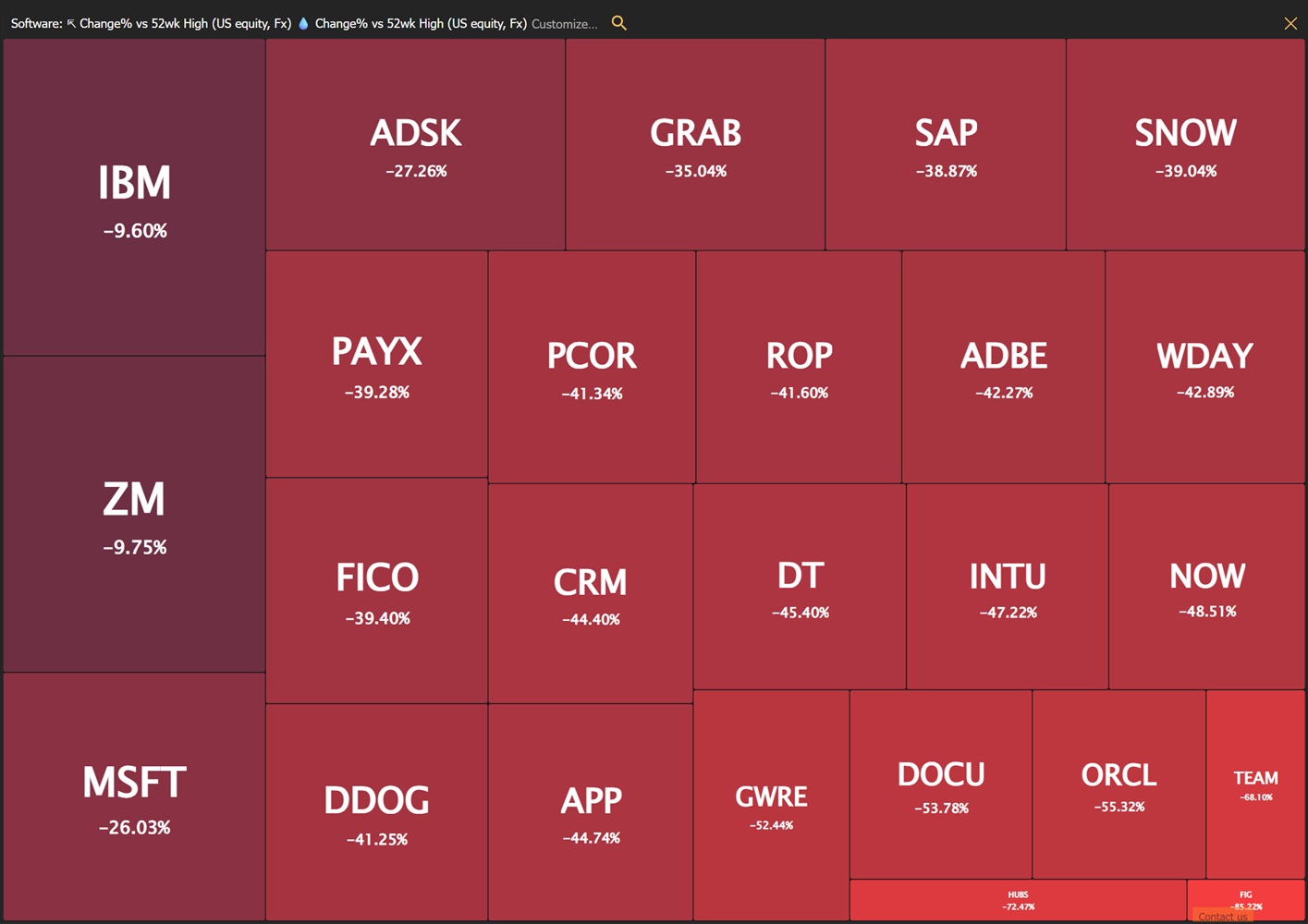Open the ADSK tile

pos(416,145)
